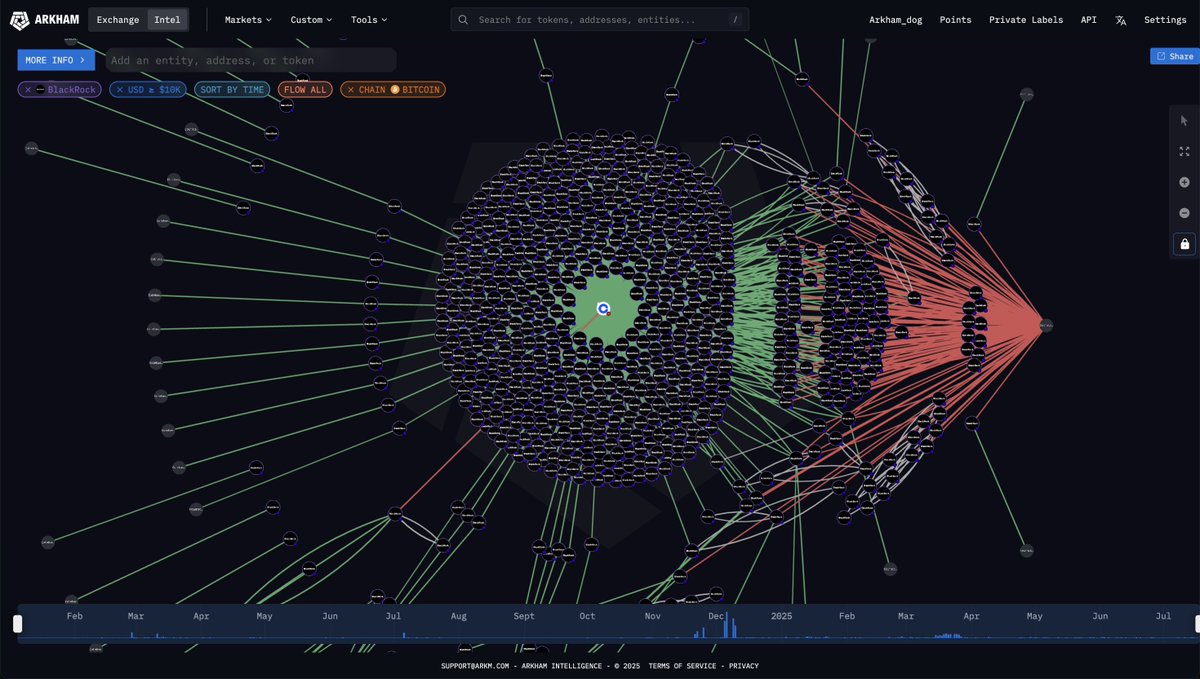Click the Share button

1174,57
